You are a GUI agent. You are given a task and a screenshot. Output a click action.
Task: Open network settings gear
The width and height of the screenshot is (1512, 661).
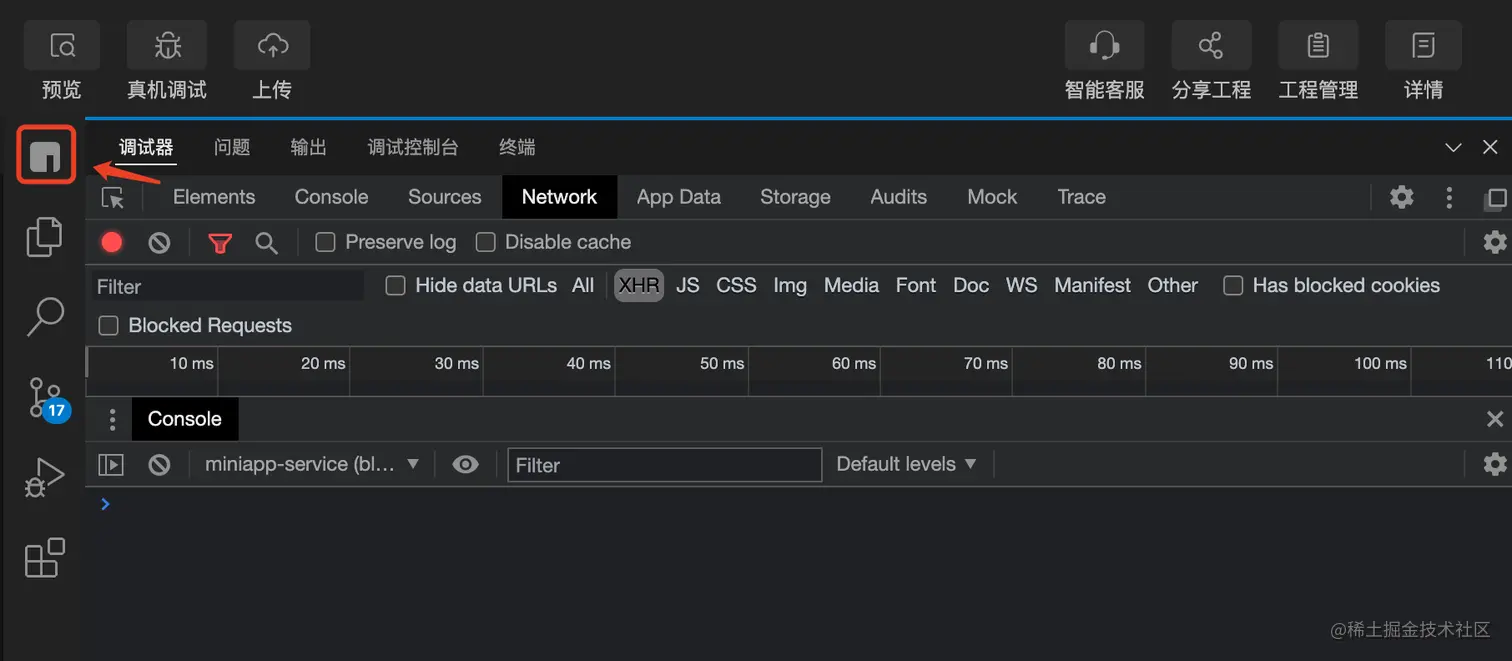click(1495, 242)
